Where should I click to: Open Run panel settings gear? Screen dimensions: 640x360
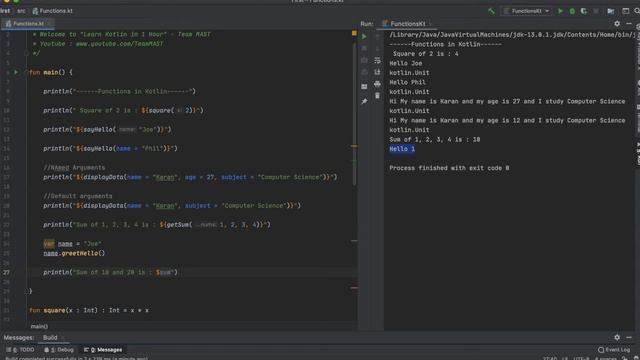pos(617,24)
